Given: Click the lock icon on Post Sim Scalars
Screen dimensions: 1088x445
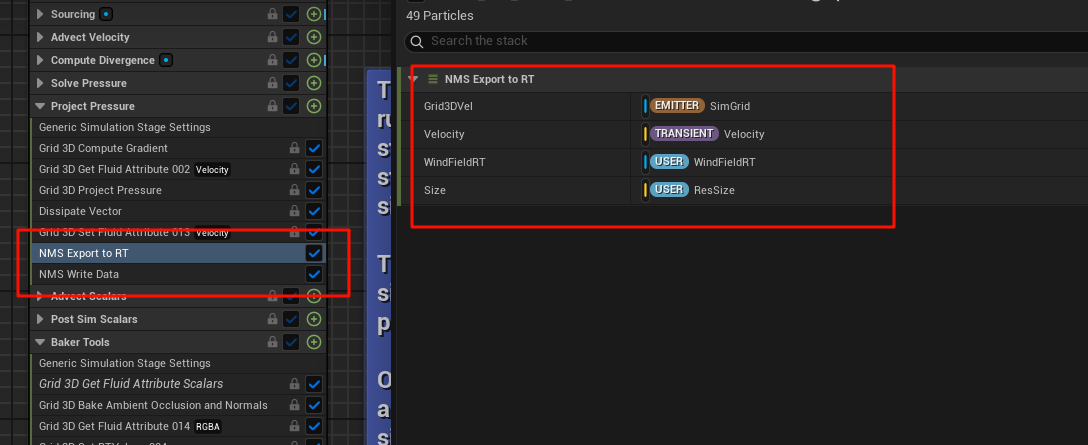Looking at the screenshot, I should [273, 319].
